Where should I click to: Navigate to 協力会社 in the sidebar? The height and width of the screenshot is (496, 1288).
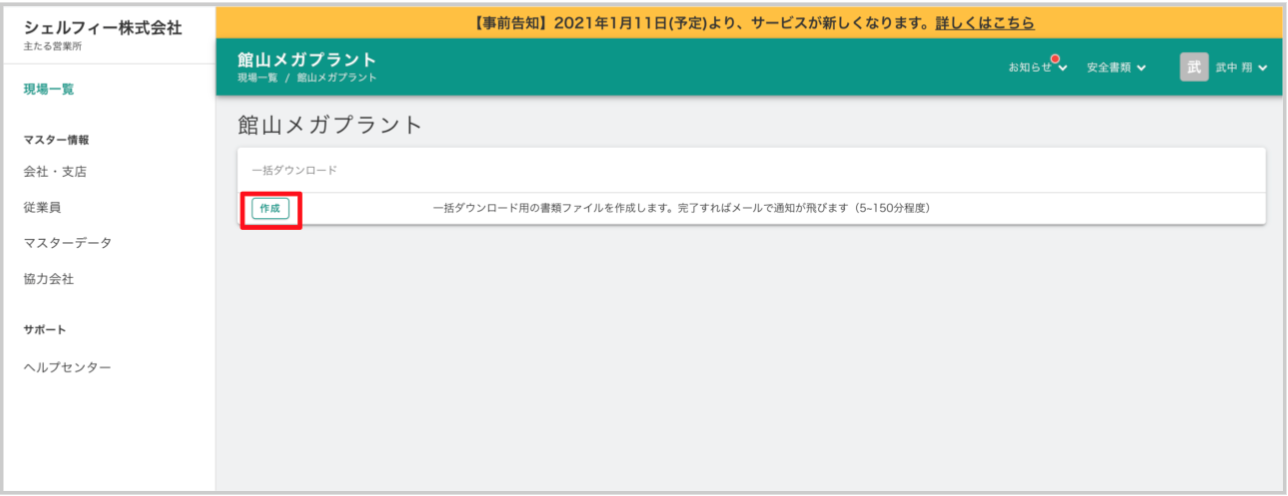point(49,279)
